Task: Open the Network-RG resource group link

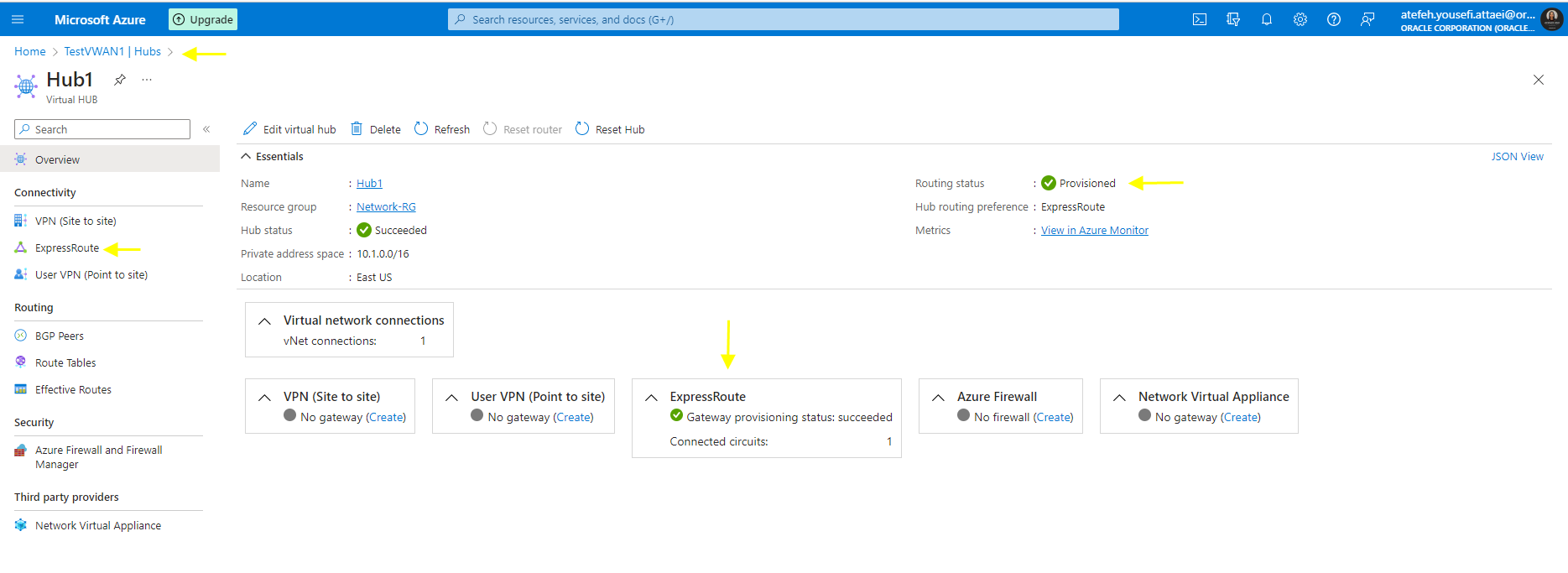Action: pyautogui.click(x=386, y=207)
